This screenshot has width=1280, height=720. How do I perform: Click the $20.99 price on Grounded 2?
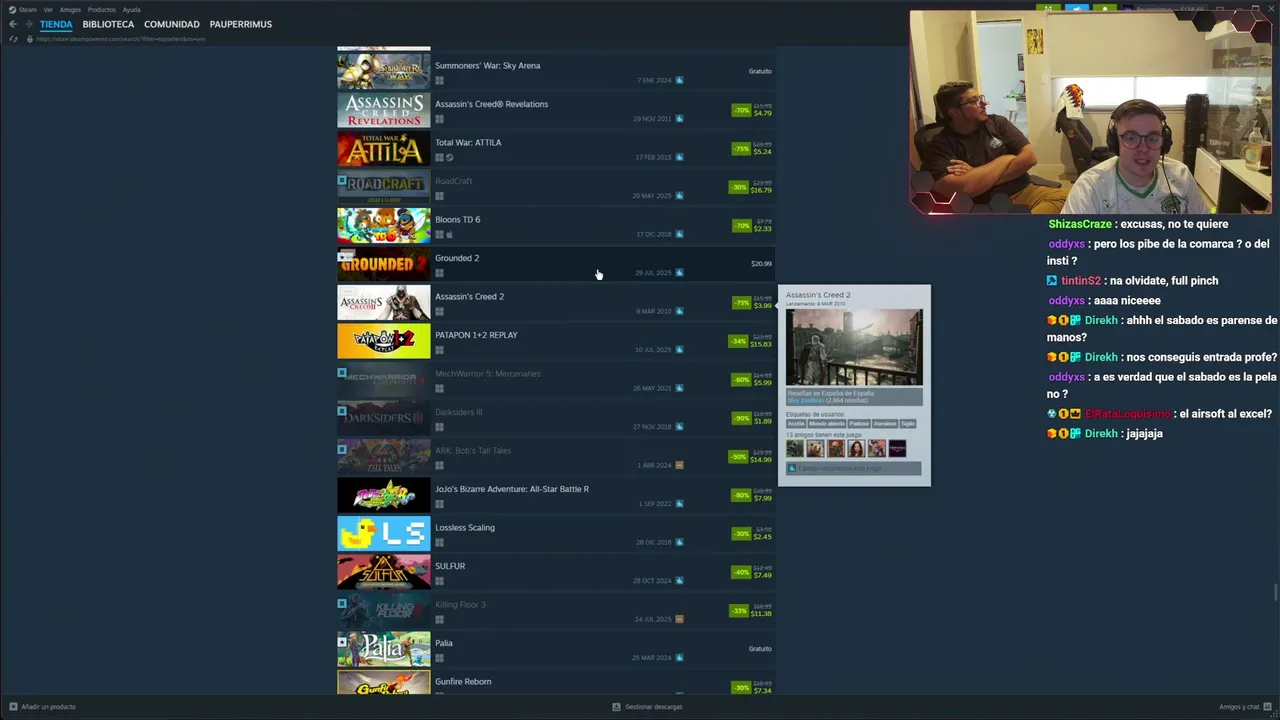[x=761, y=264]
